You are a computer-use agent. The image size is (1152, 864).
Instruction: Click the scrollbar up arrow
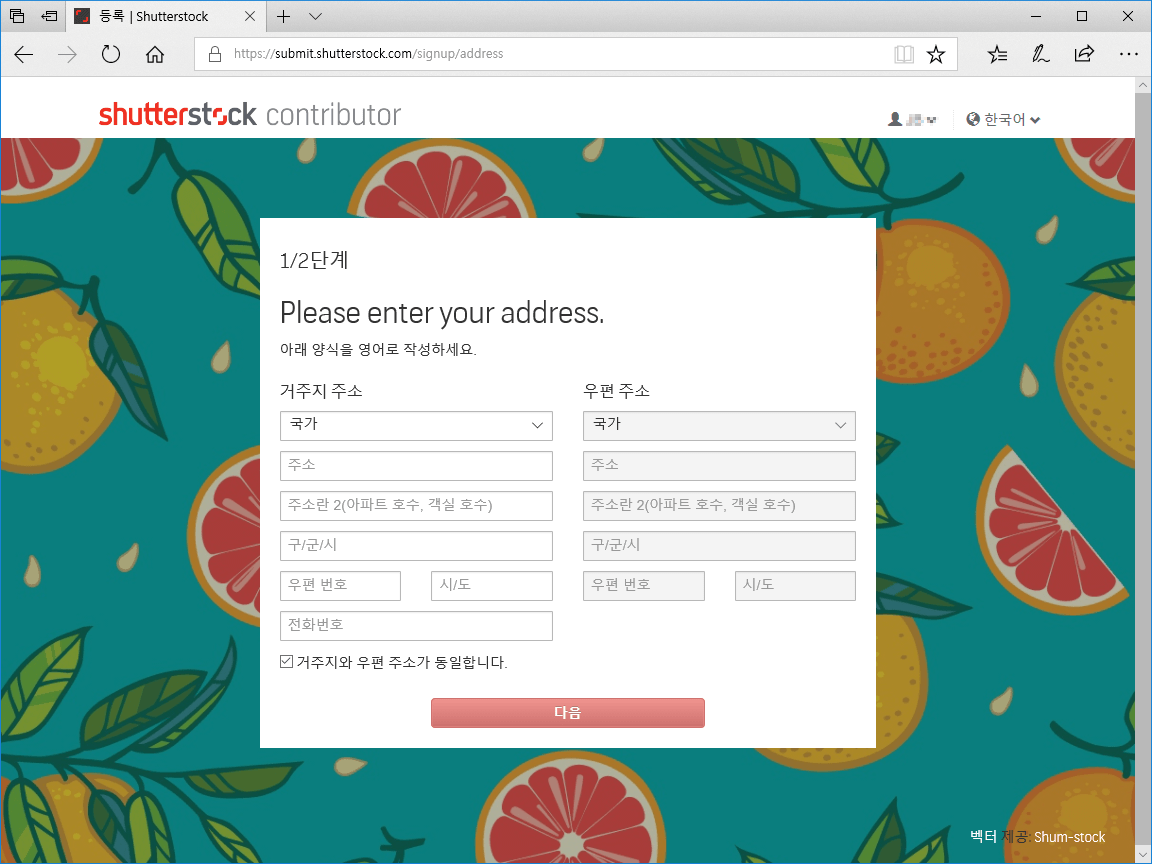(1143, 85)
